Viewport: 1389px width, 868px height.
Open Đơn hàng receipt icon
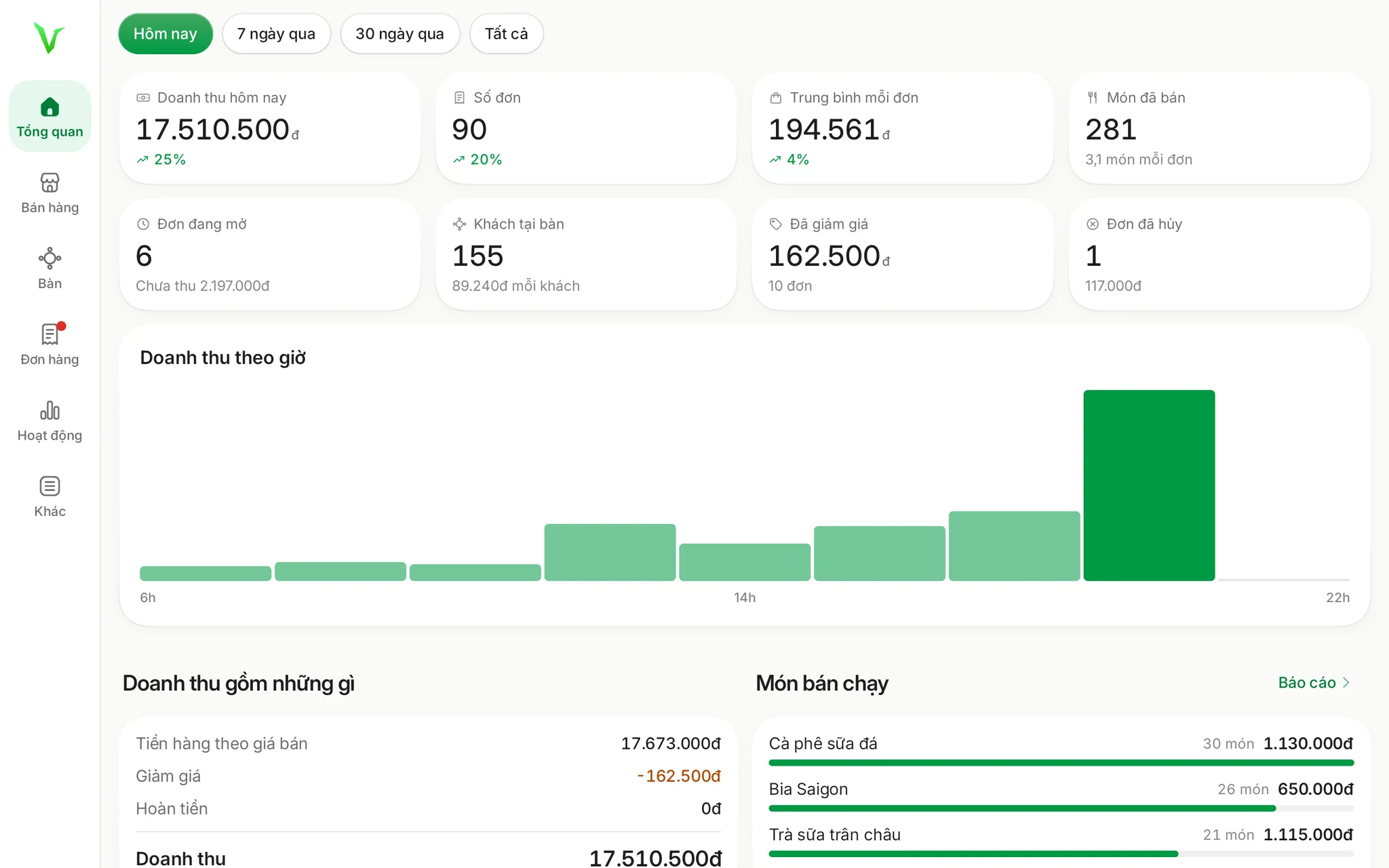[x=50, y=334]
